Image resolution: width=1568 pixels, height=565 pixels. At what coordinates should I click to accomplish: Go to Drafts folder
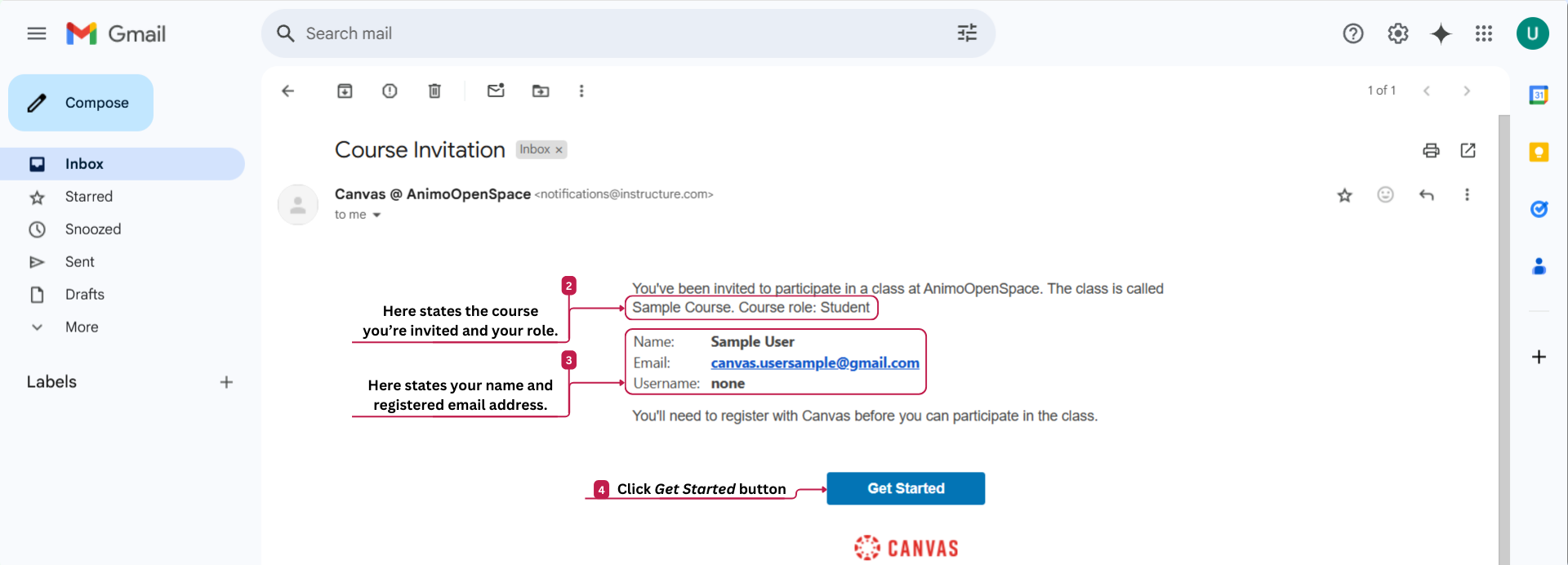85,294
